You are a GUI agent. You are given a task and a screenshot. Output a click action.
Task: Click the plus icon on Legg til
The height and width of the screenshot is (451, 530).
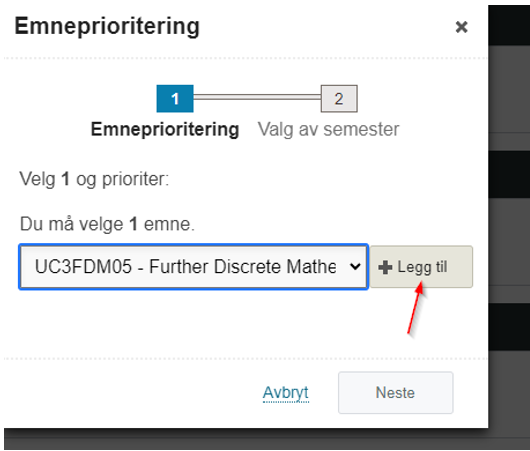coord(385,267)
